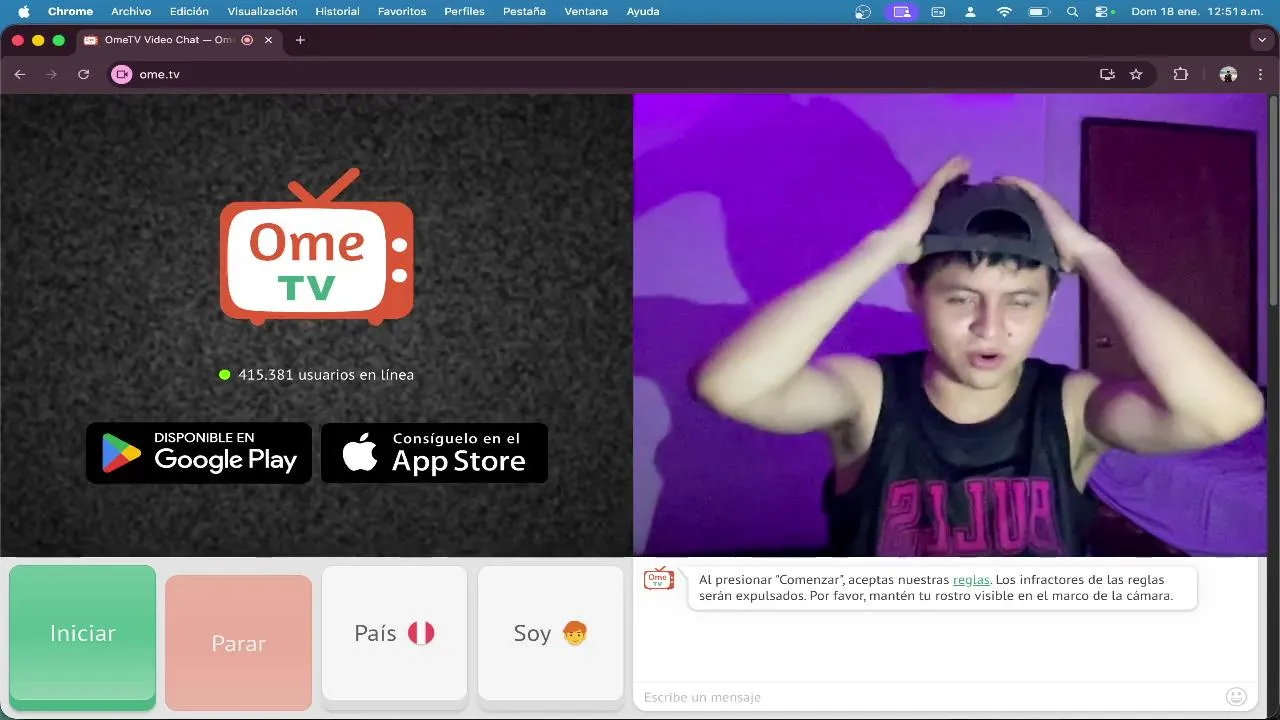
Task: Open the App Store download badge
Action: (434, 453)
